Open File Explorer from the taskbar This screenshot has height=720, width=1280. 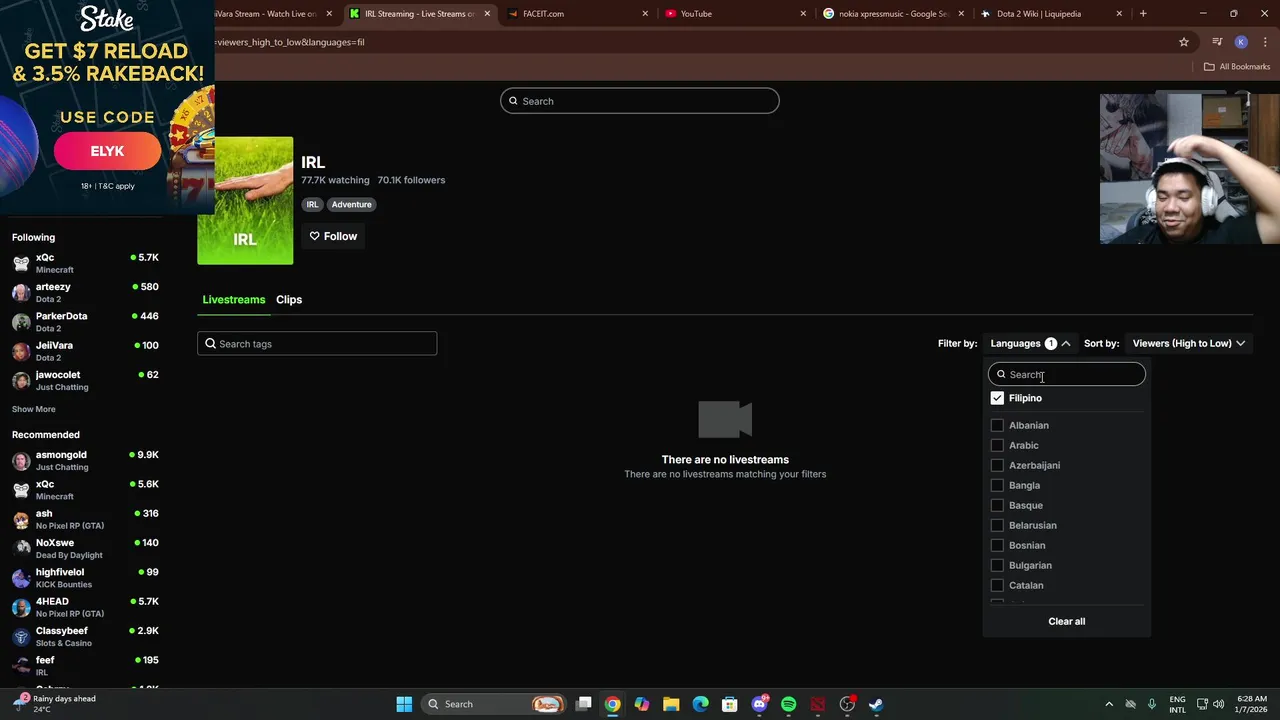pos(671,704)
